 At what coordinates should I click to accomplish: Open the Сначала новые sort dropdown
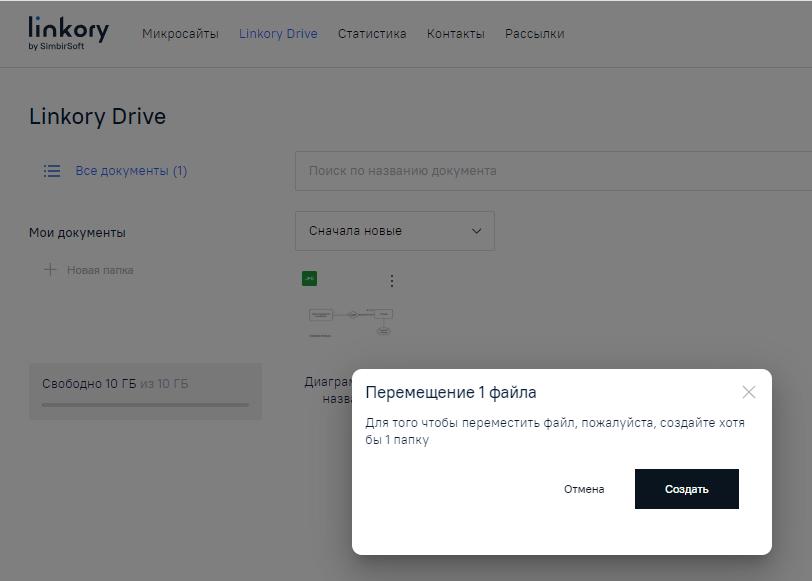tap(394, 231)
